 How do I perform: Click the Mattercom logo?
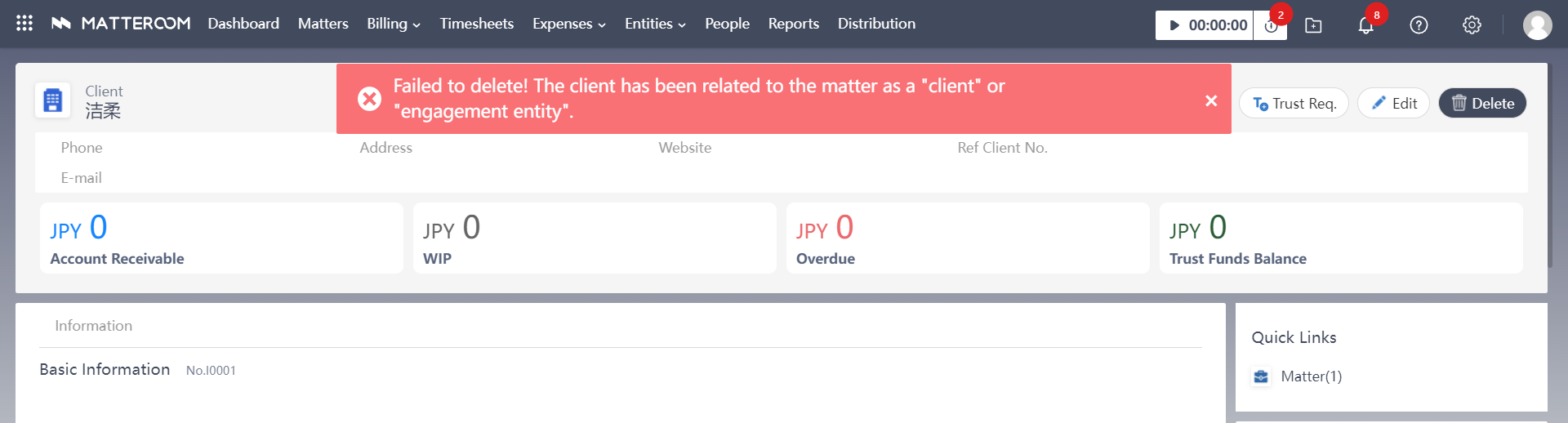121,24
